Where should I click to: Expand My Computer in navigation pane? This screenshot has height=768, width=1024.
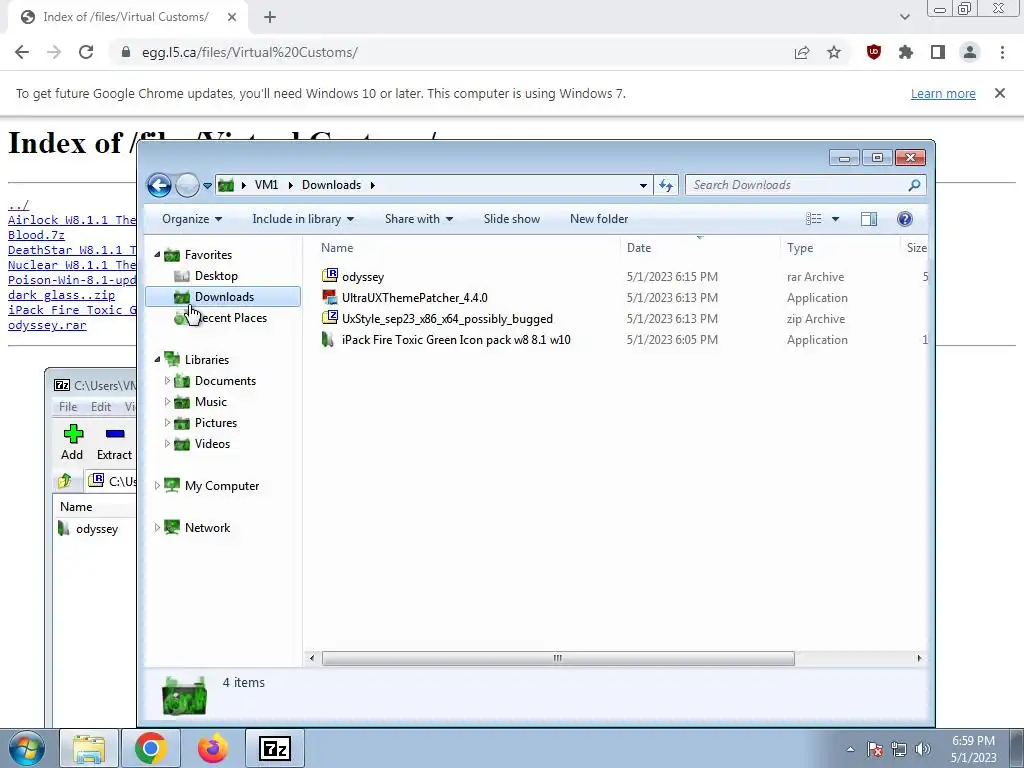coord(157,485)
